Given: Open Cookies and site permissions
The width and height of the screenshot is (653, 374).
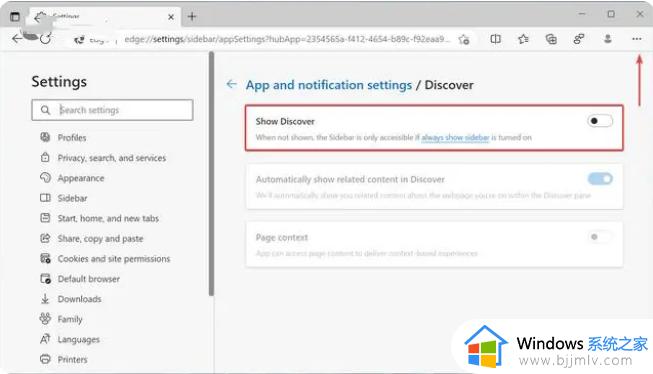Looking at the screenshot, I should click(x=114, y=259).
